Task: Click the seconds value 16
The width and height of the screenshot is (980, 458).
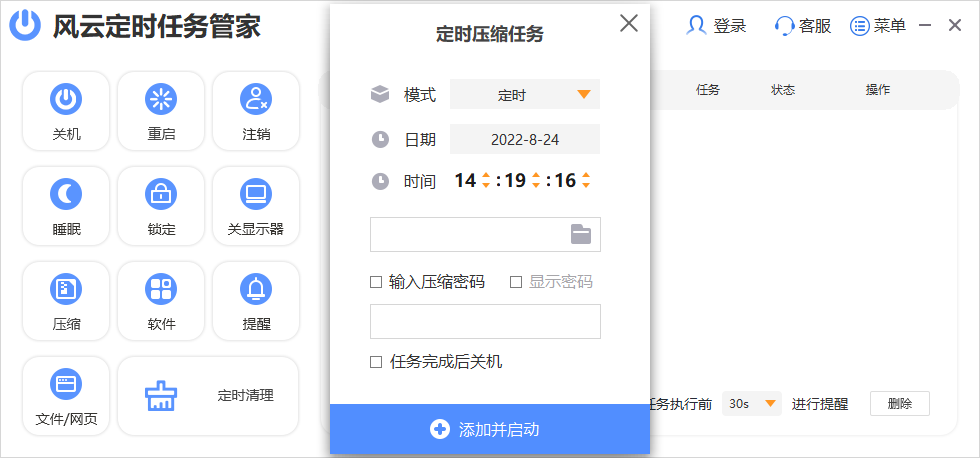Action: pyautogui.click(x=565, y=181)
